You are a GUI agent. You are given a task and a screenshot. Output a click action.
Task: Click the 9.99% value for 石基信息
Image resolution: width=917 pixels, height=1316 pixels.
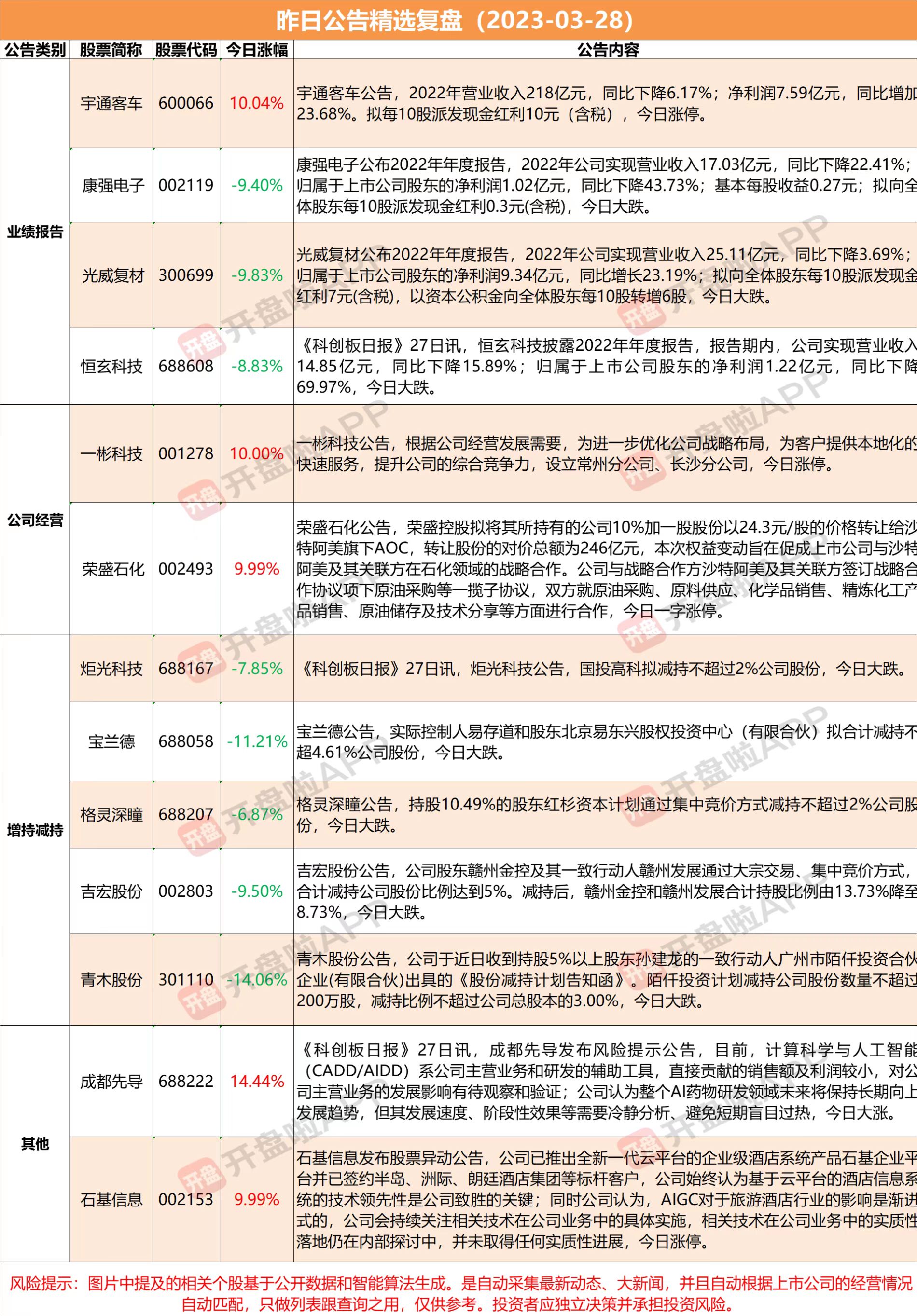257,1199
